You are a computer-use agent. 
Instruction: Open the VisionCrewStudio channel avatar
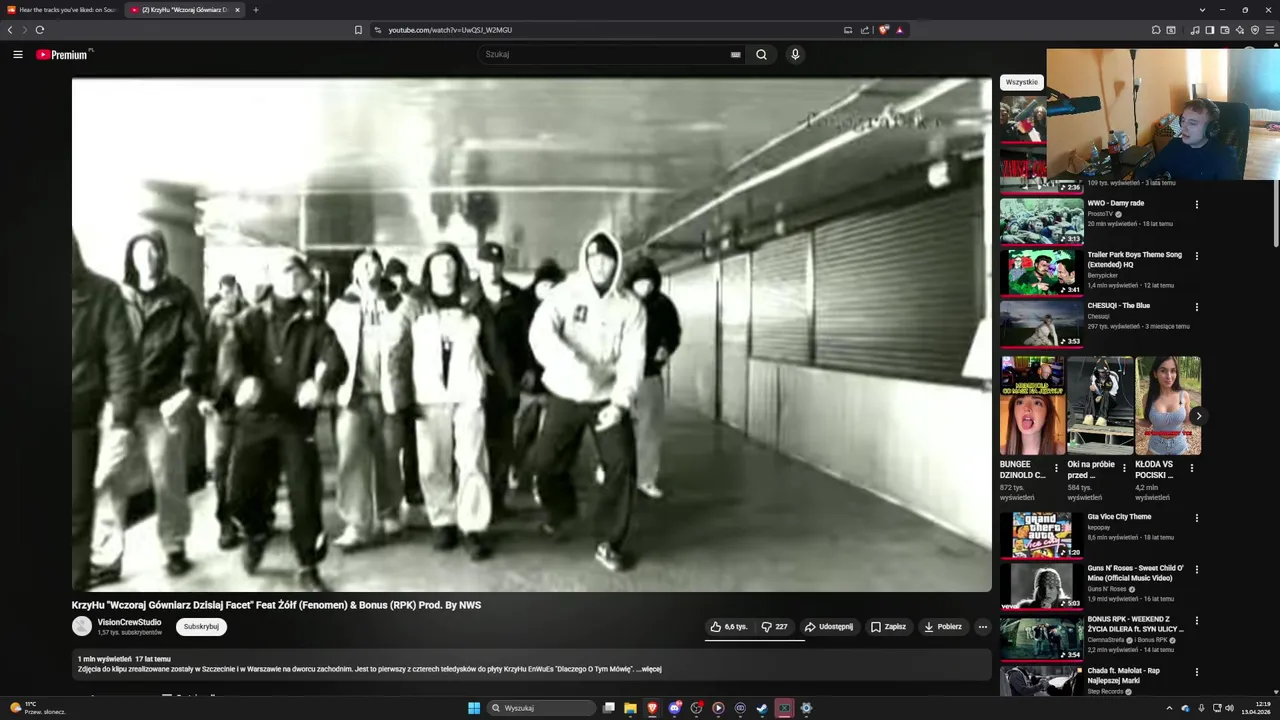click(82, 626)
